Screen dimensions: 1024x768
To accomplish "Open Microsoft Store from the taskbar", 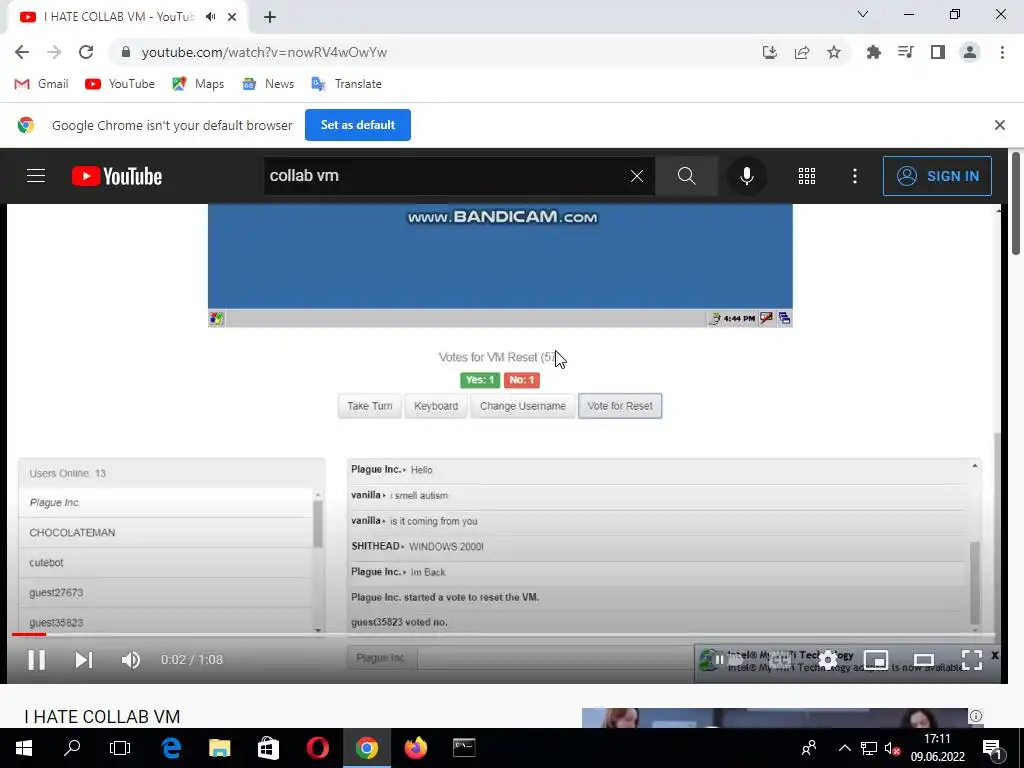I will pyautogui.click(x=268, y=748).
